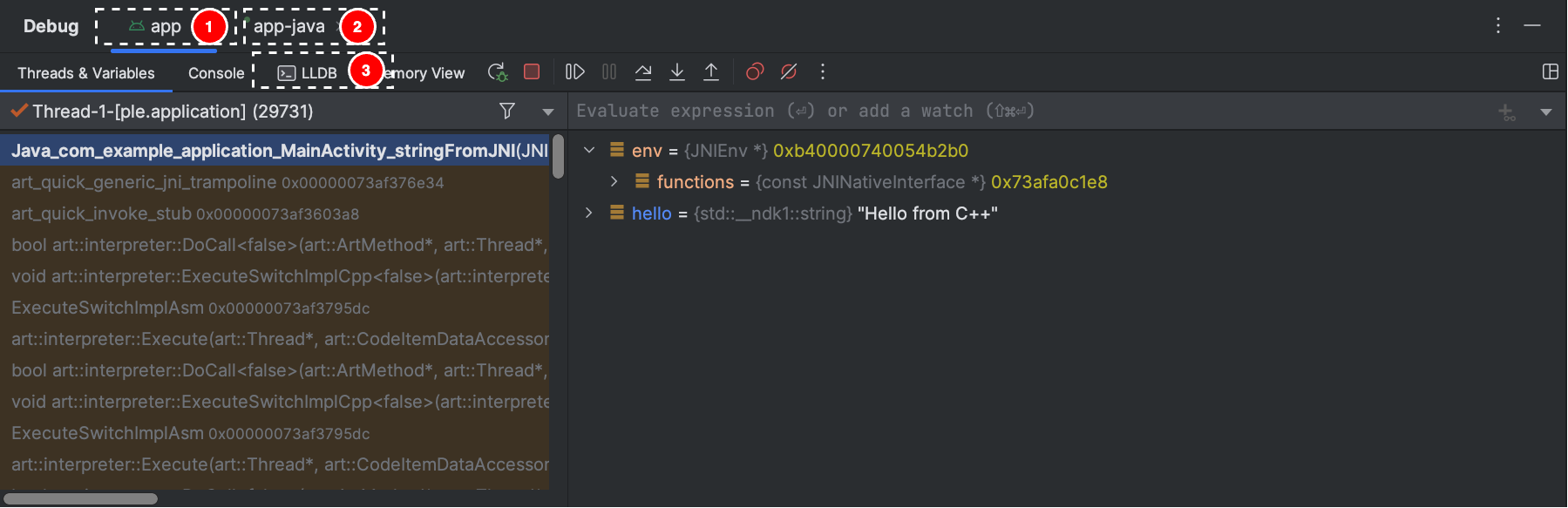Open the View Breakpoints dialog

[755, 71]
